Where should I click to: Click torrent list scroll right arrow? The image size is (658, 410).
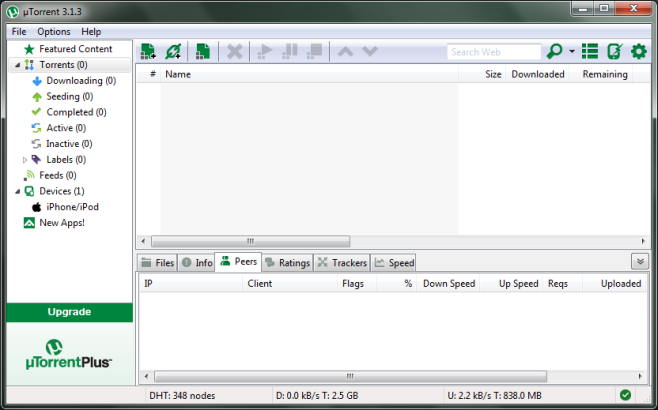click(643, 241)
